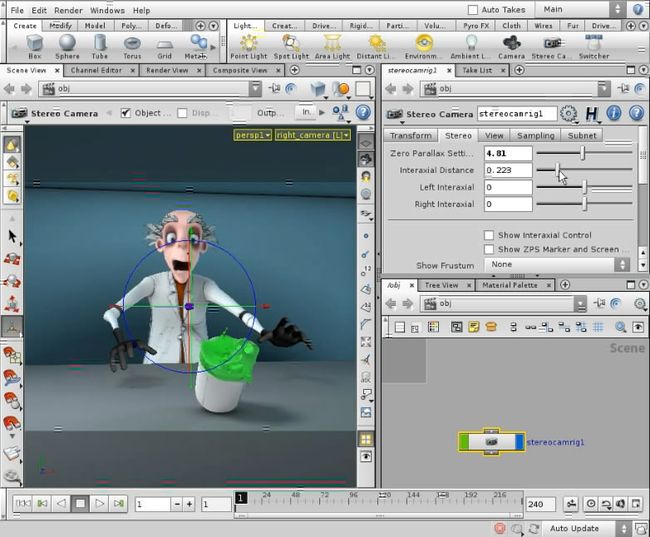Activate the Select arrow tool in viewport
Viewport: 650px width, 537px height.
[x=12, y=236]
